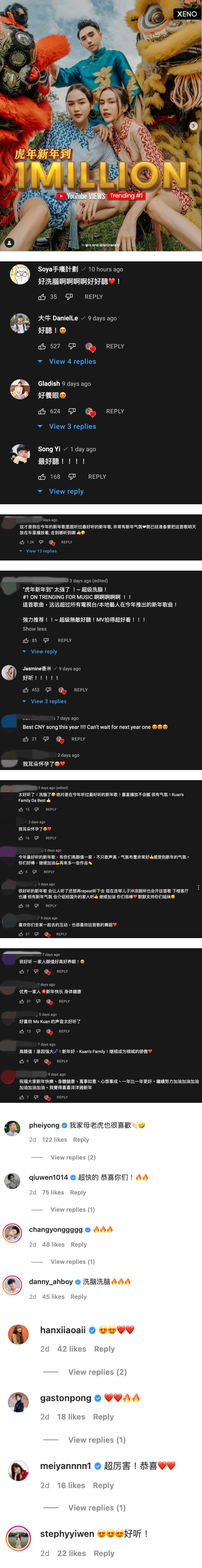The image size is (202, 1568).
Task: Reply to pheiyong's Instagram comment
Action: pos(81,1140)
